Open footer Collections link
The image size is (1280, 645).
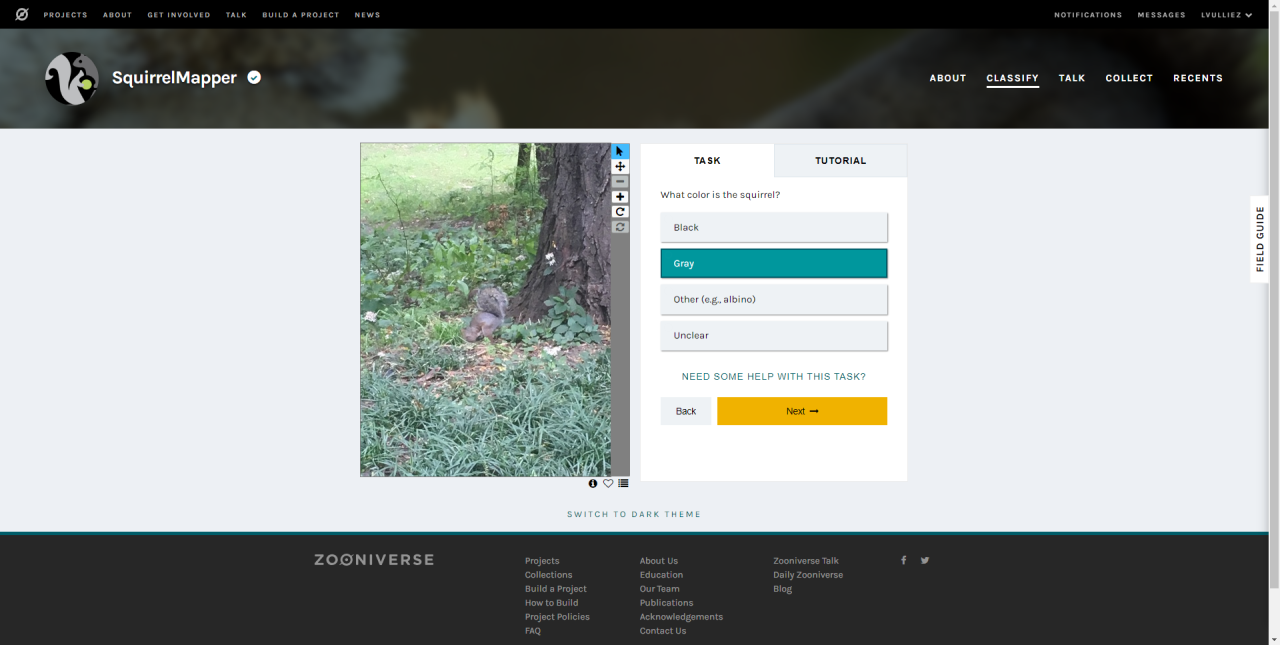tap(549, 575)
